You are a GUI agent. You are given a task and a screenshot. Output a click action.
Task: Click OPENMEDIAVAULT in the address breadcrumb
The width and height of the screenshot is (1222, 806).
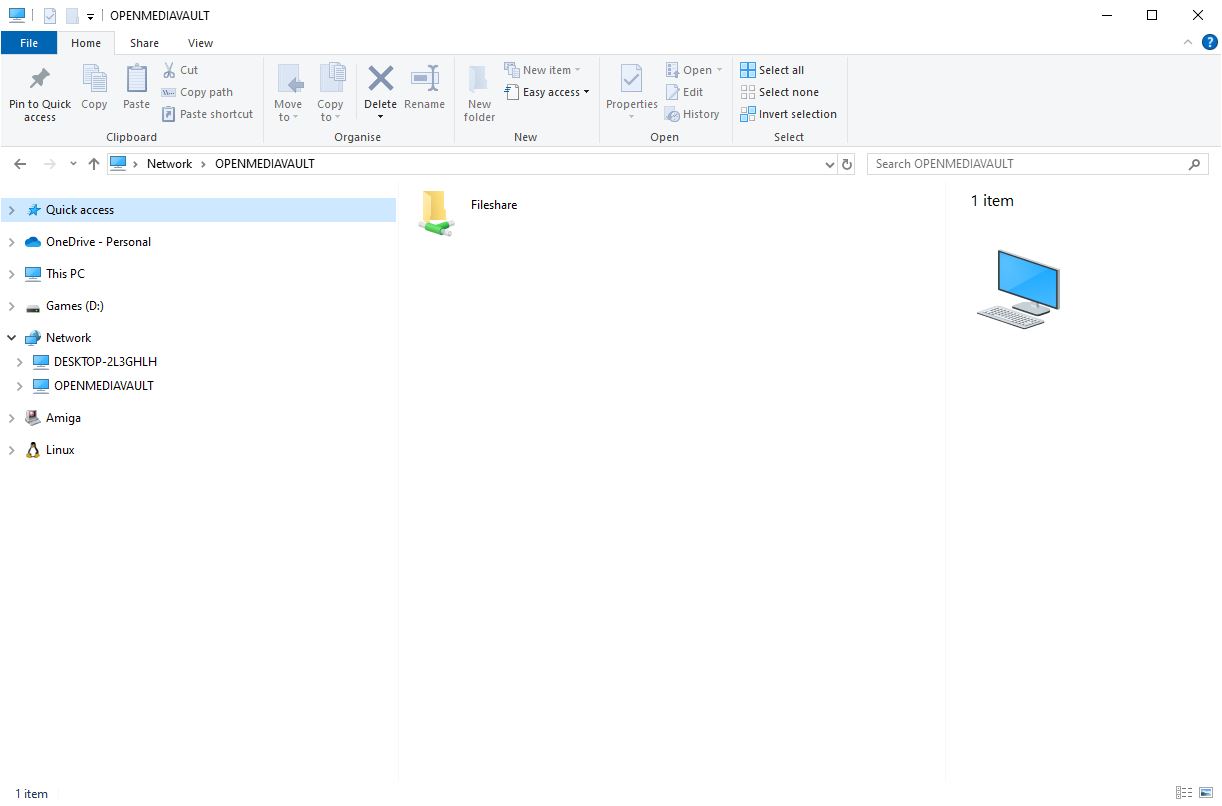(265, 164)
